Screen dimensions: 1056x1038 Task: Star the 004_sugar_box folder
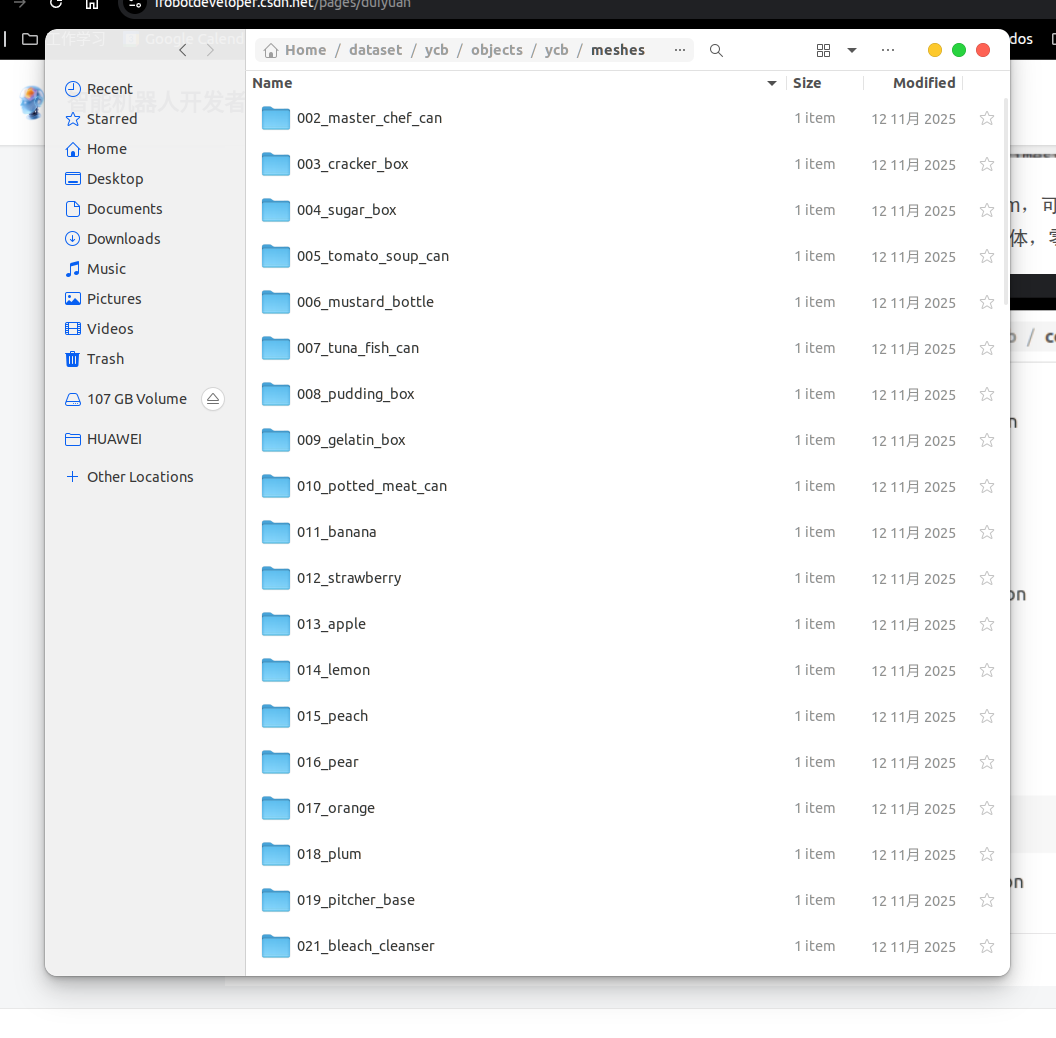point(987,210)
